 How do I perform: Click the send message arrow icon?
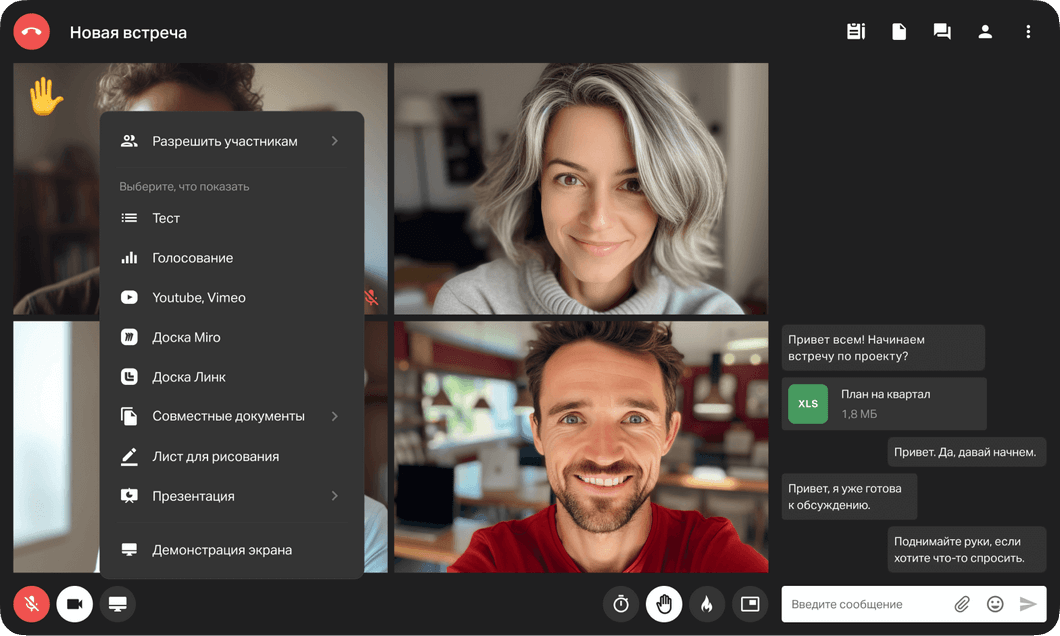pyautogui.click(x=1028, y=604)
